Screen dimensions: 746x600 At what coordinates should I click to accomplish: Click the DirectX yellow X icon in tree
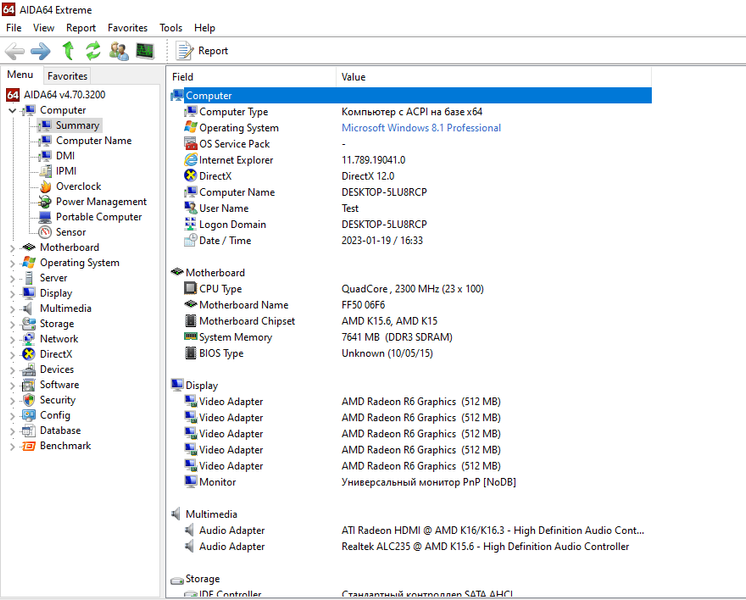coord(29,354)
